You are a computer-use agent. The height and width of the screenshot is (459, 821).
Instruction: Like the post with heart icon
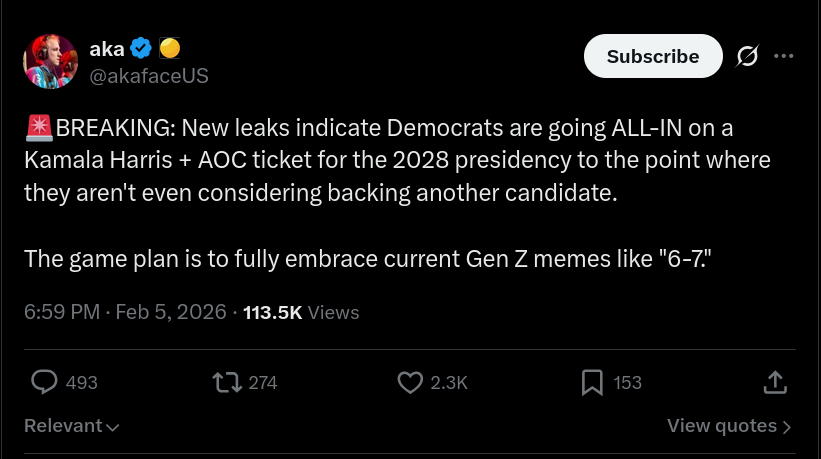coord(409,382)
